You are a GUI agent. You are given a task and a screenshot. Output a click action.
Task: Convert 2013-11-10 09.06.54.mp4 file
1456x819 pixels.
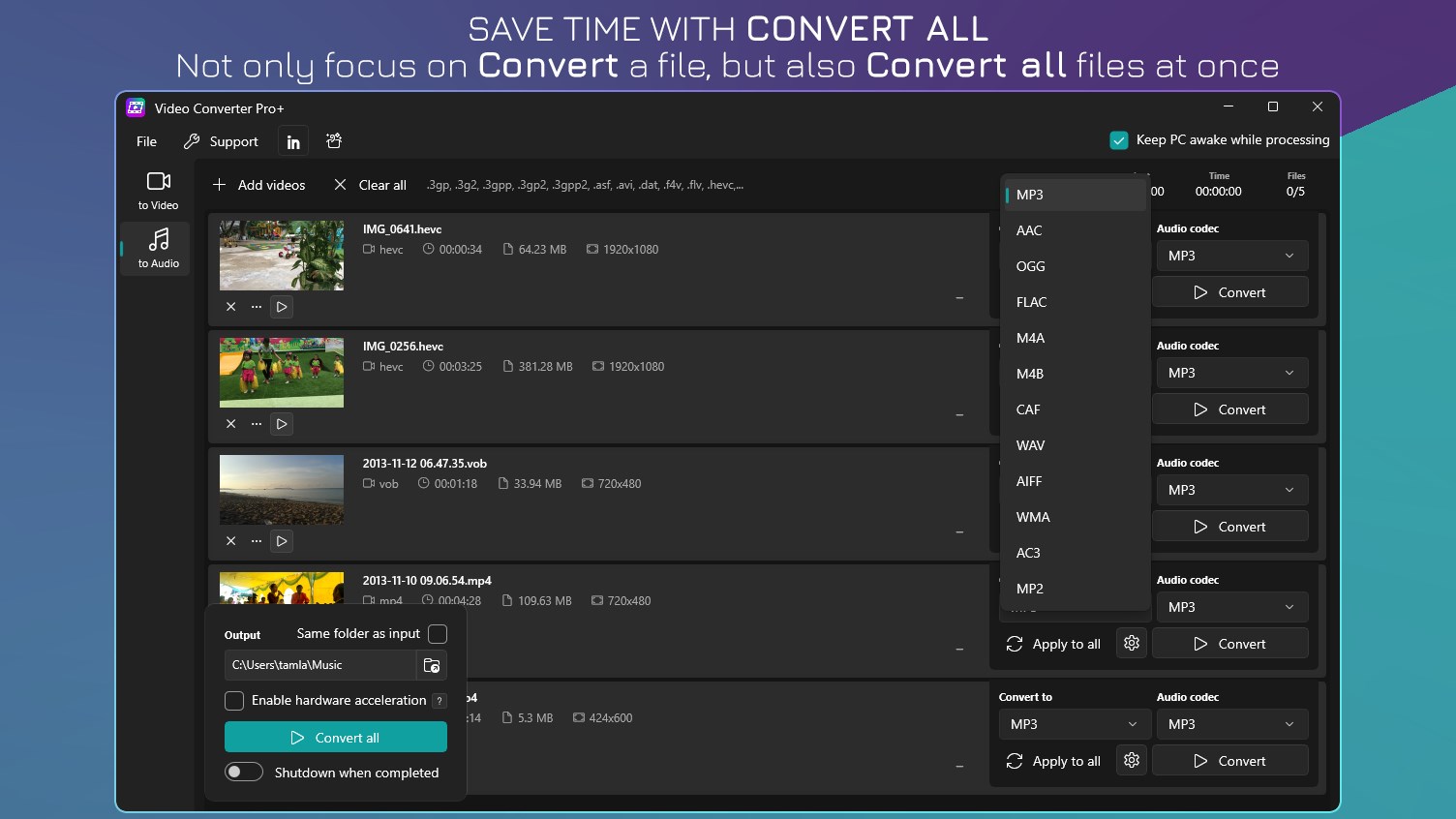pos(1230,644)
